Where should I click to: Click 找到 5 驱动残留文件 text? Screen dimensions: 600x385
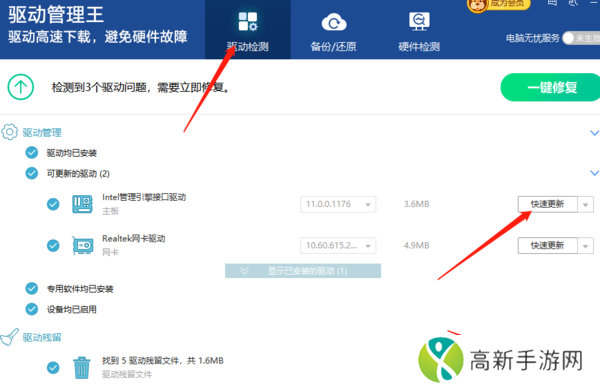163,361
